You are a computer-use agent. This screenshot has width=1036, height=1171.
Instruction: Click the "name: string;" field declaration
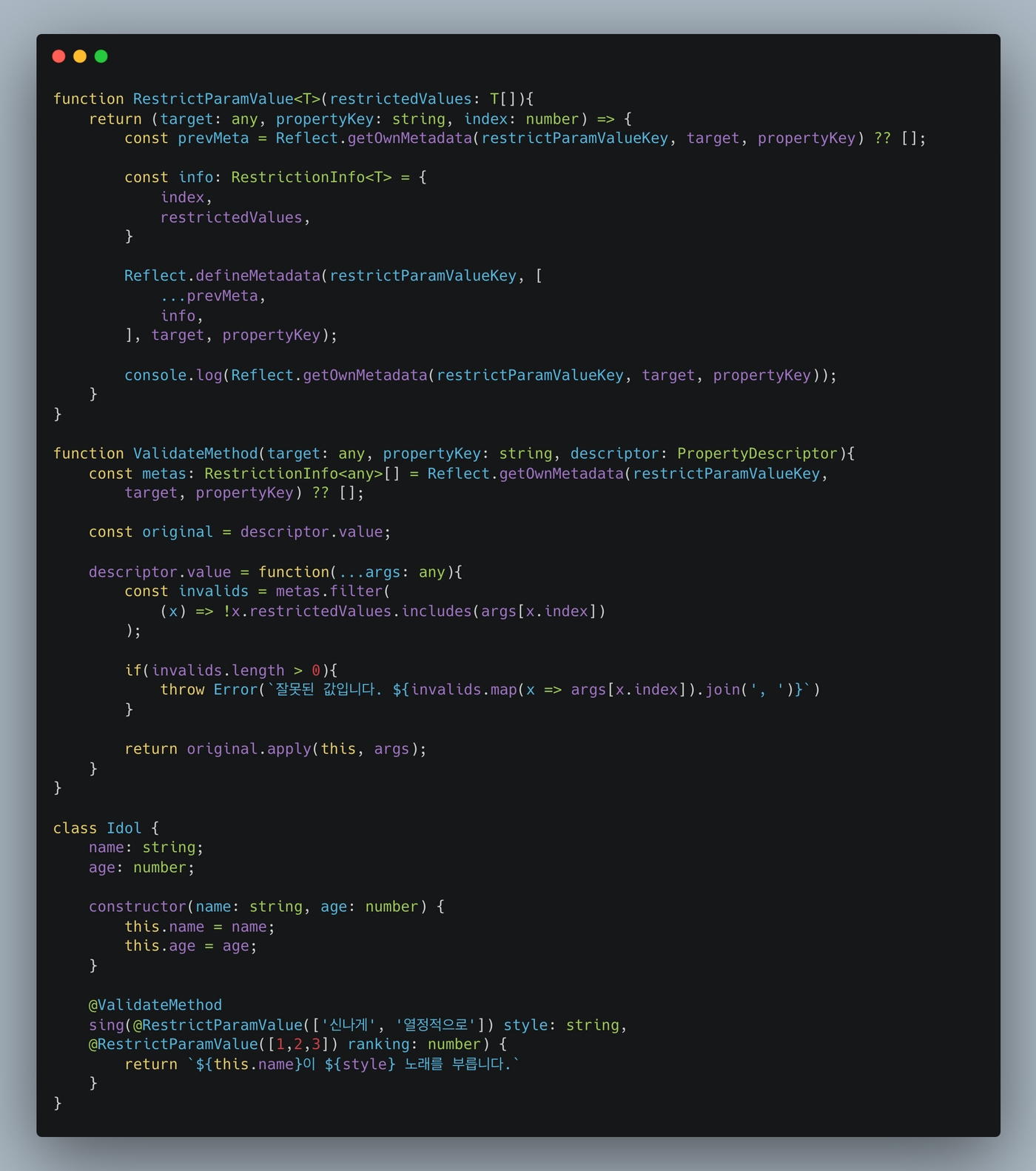[x=146, y=848]
